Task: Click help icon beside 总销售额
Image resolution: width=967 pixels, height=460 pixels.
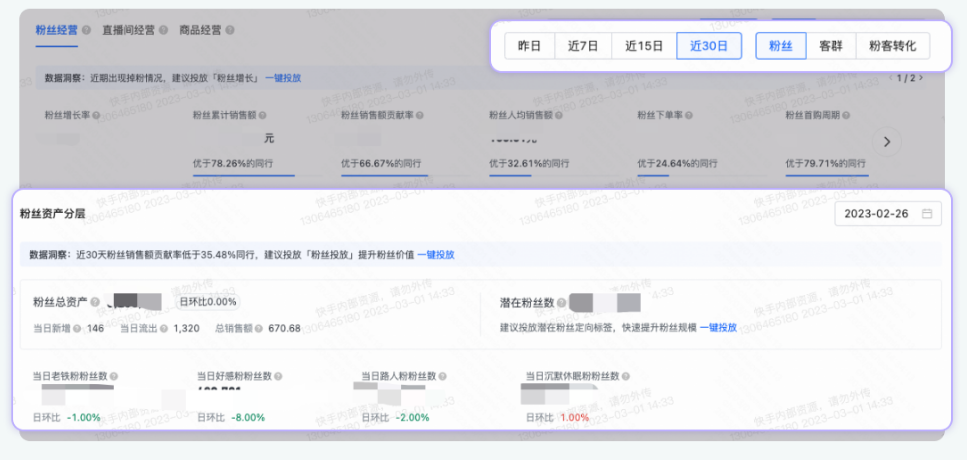Action: coord(258,329)
